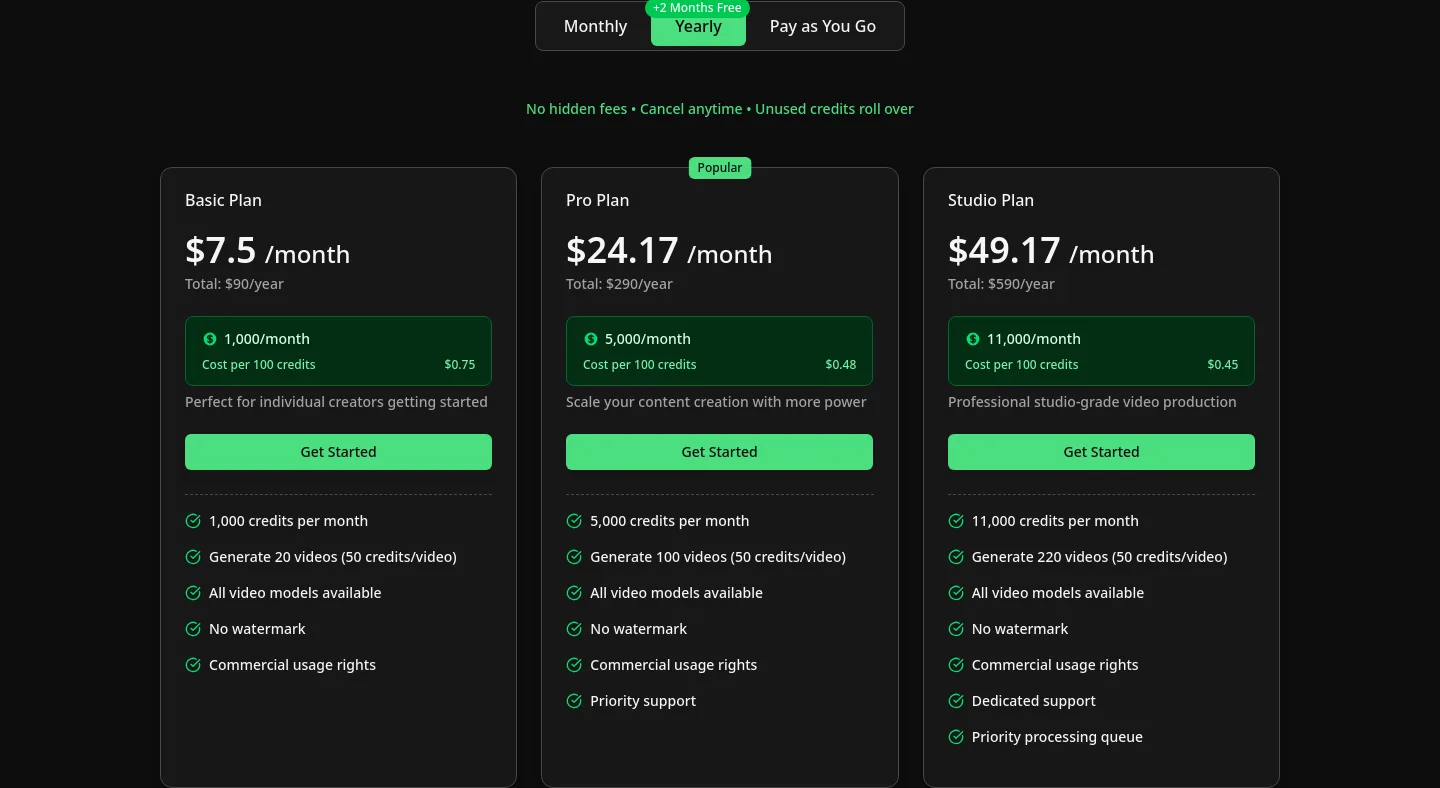Click the checkmark icon beside Priority support

574,701
